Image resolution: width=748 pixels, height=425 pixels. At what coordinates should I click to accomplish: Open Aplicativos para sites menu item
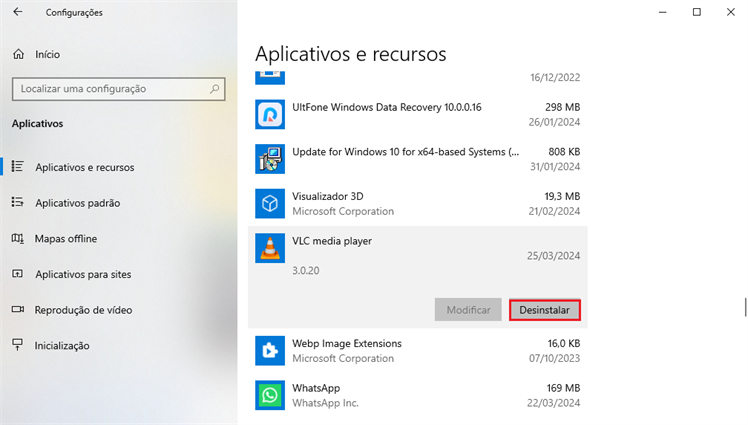(83, 274)
